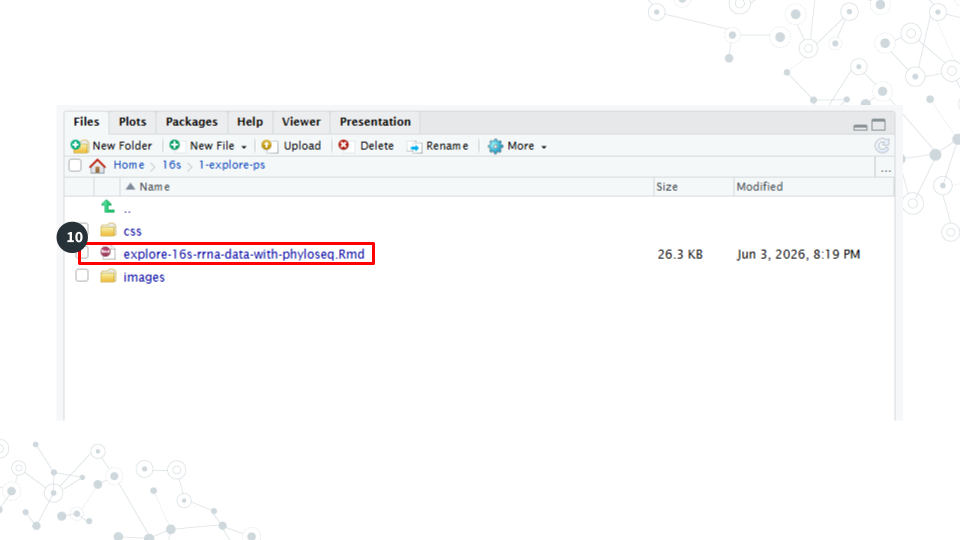Tick the checkbox beside the images folder
Image resolution: width=960 pixels, height=540 pixels.
point(81,276)
